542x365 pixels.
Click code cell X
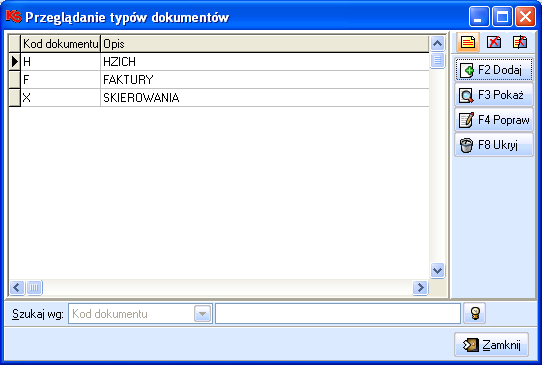60,98
